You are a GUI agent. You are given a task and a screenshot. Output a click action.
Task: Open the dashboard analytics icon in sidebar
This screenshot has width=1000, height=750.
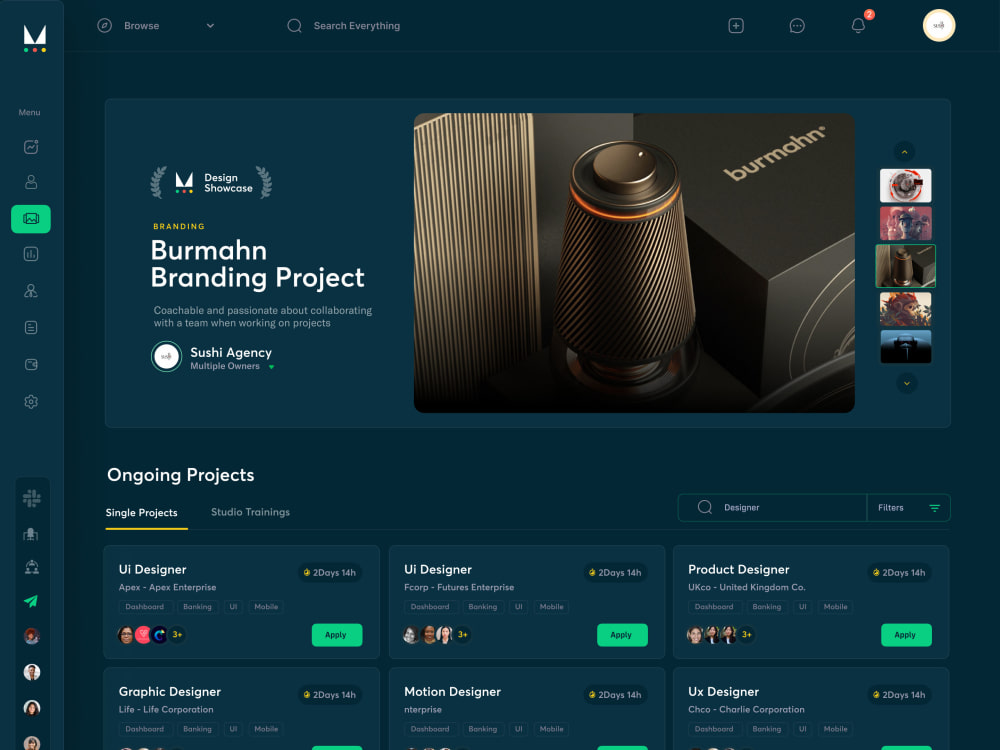(31, 146)
